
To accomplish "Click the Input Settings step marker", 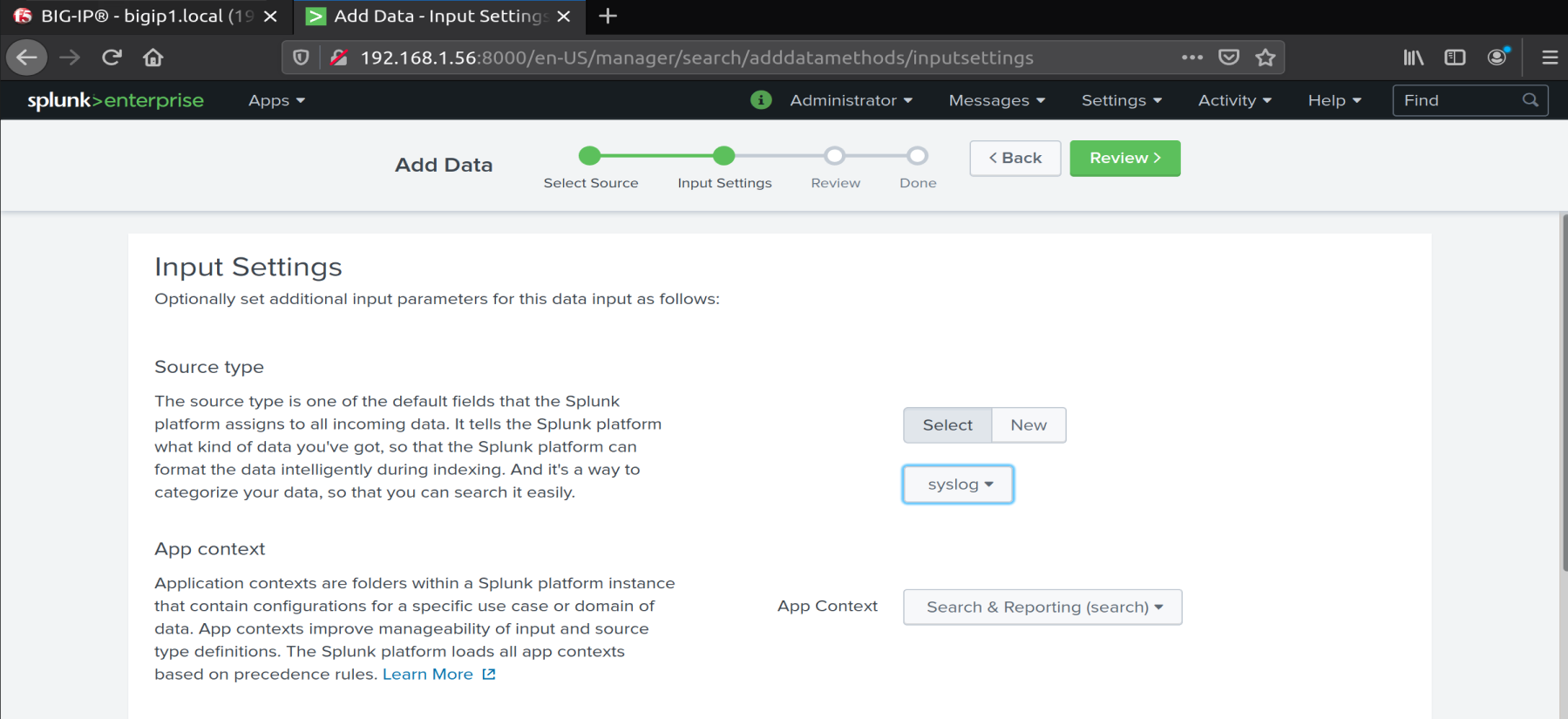I will tap(723, 156).
